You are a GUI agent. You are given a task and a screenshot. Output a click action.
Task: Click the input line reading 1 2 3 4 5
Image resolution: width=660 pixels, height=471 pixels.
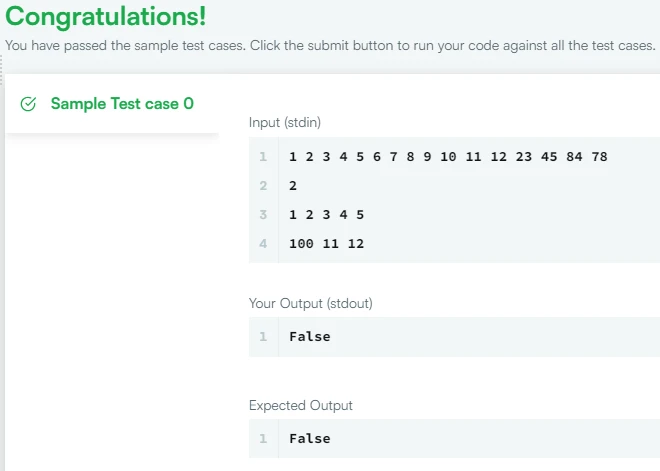tap(326, 215)
